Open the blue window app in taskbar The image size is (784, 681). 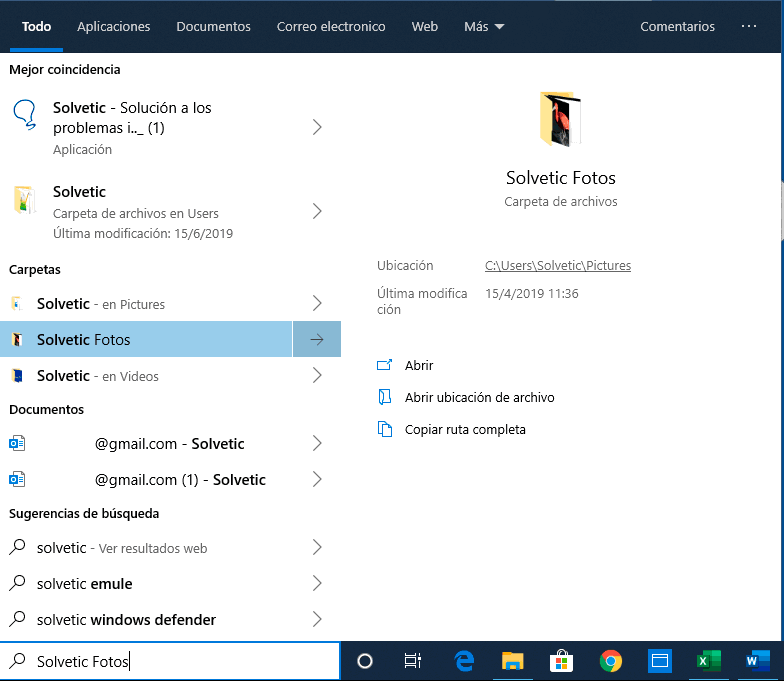(x=660, y=661)
